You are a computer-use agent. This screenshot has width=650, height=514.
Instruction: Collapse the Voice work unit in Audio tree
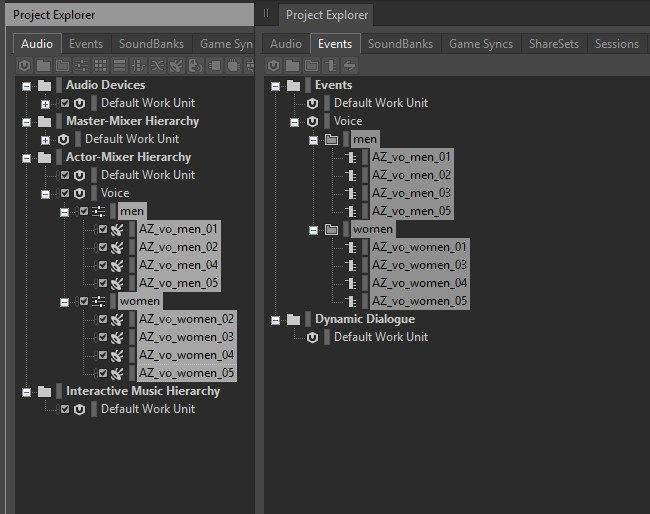point(46,194)
